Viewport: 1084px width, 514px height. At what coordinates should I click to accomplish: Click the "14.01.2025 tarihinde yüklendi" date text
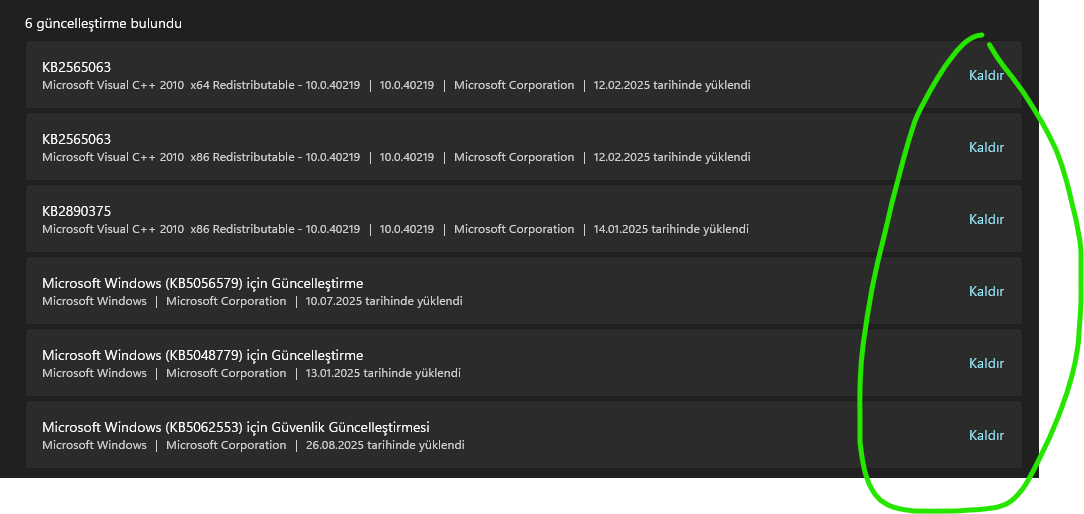670,229
